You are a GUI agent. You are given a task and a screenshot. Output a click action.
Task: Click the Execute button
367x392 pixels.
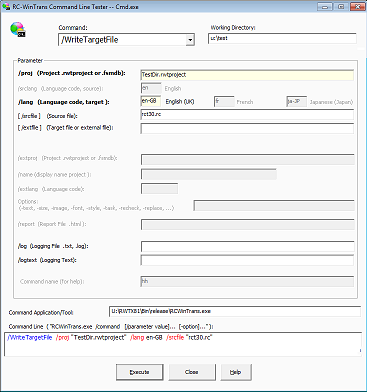point(140,372)
